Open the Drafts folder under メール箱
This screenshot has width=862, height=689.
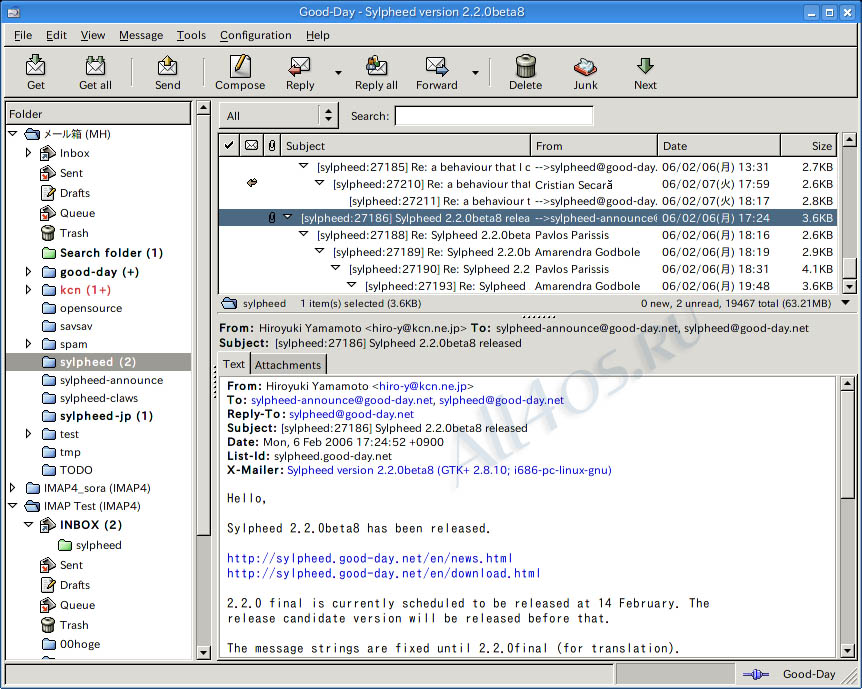[x=74, y=193]
